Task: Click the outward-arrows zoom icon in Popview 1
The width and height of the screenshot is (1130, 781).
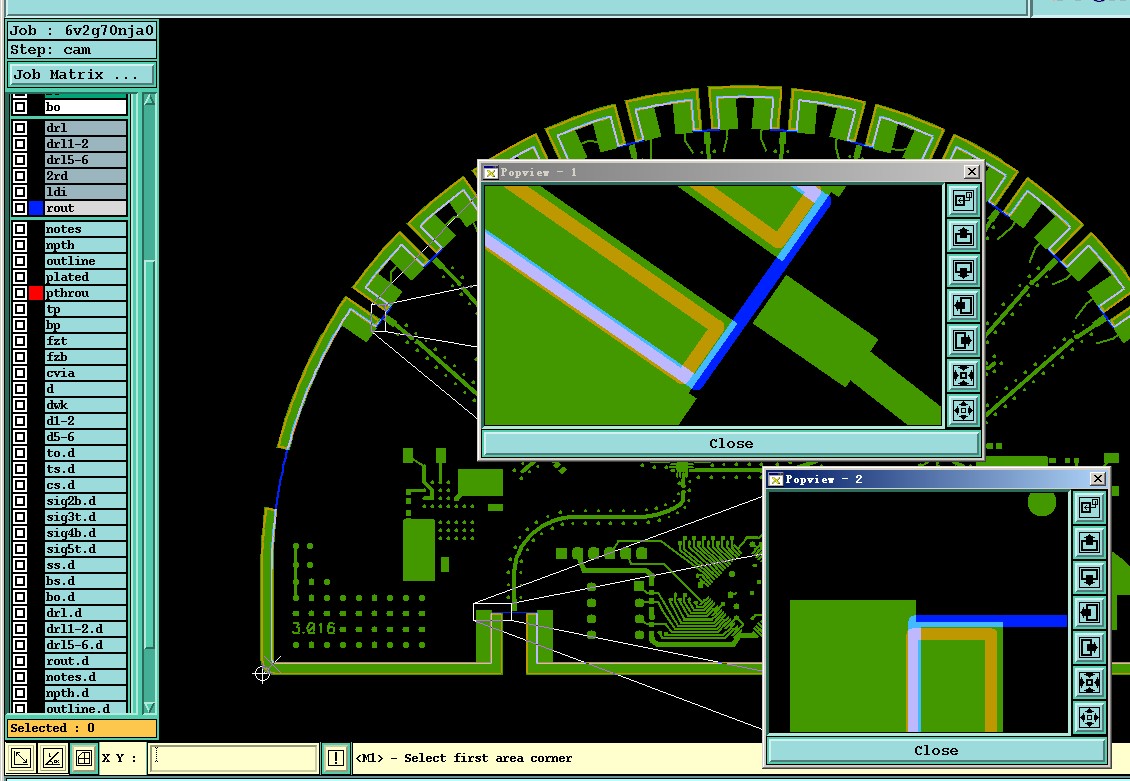Action: (964, 411)
